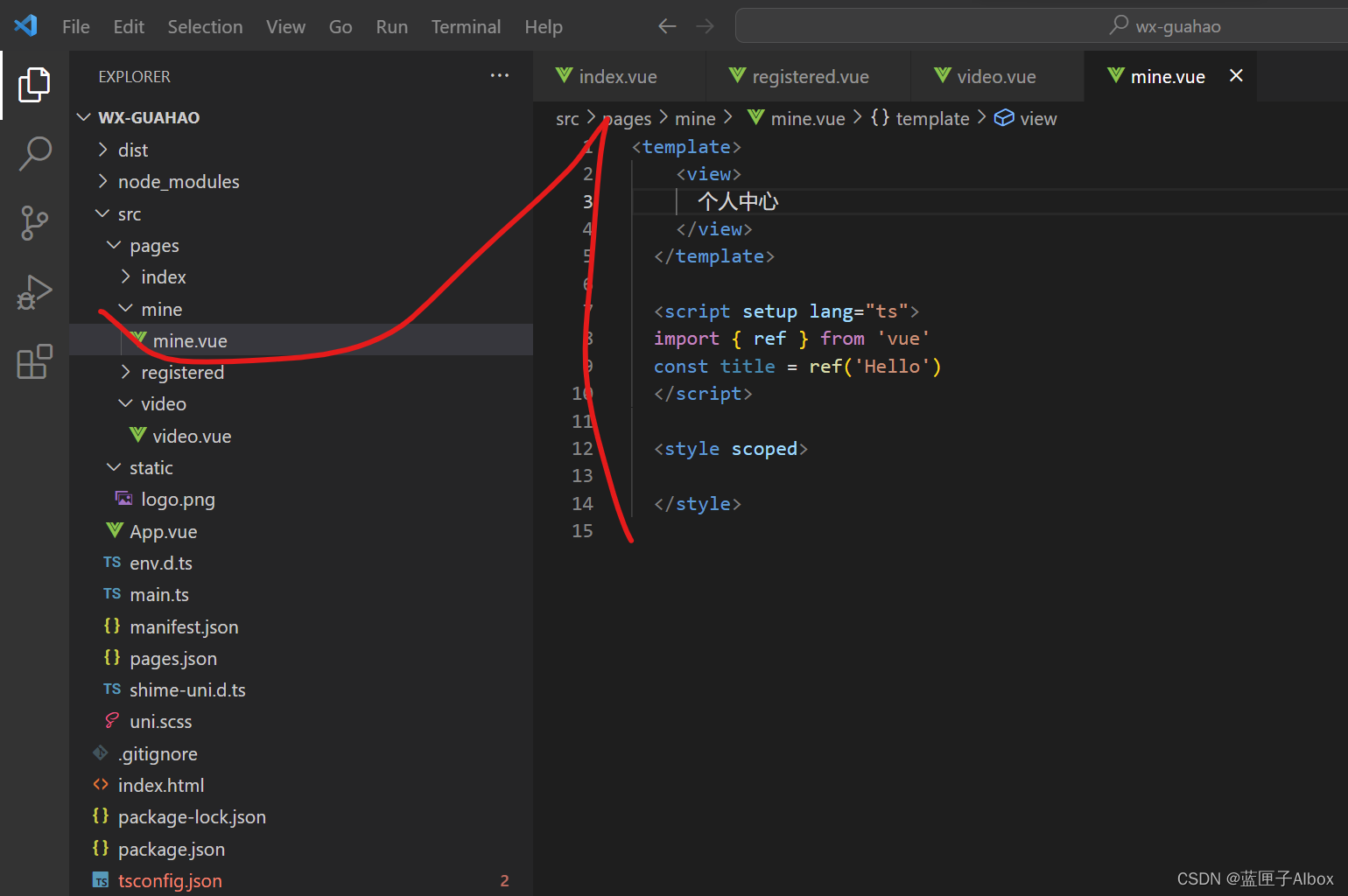The image size is (1348, 896).
Task: Click TS icon beside shime-uni.d.ts
Action: point(112,689)
